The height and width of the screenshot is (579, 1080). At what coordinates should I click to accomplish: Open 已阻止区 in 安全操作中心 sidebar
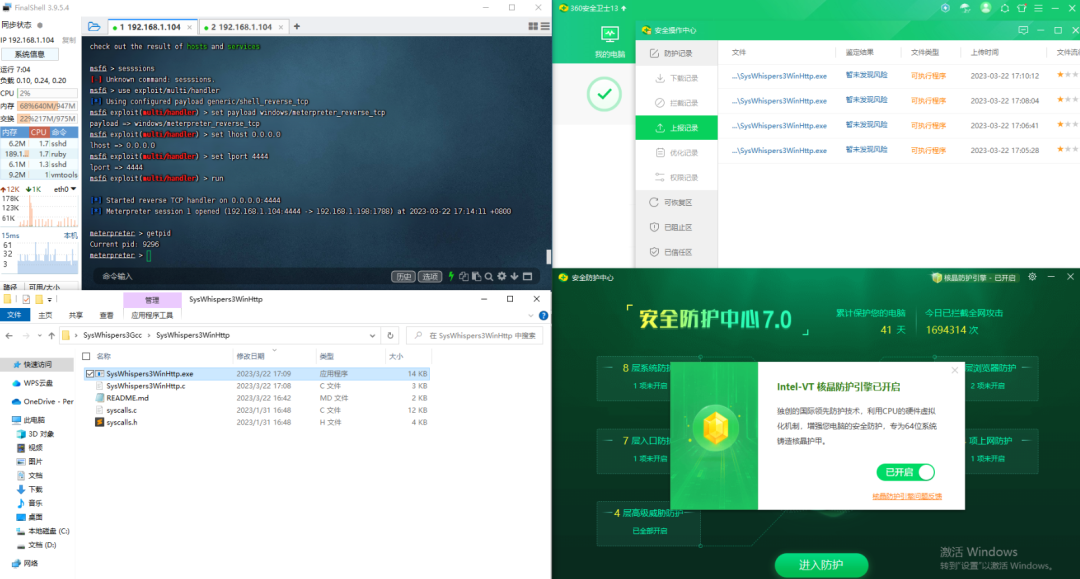pyautogui.click(x=676, y=227)
